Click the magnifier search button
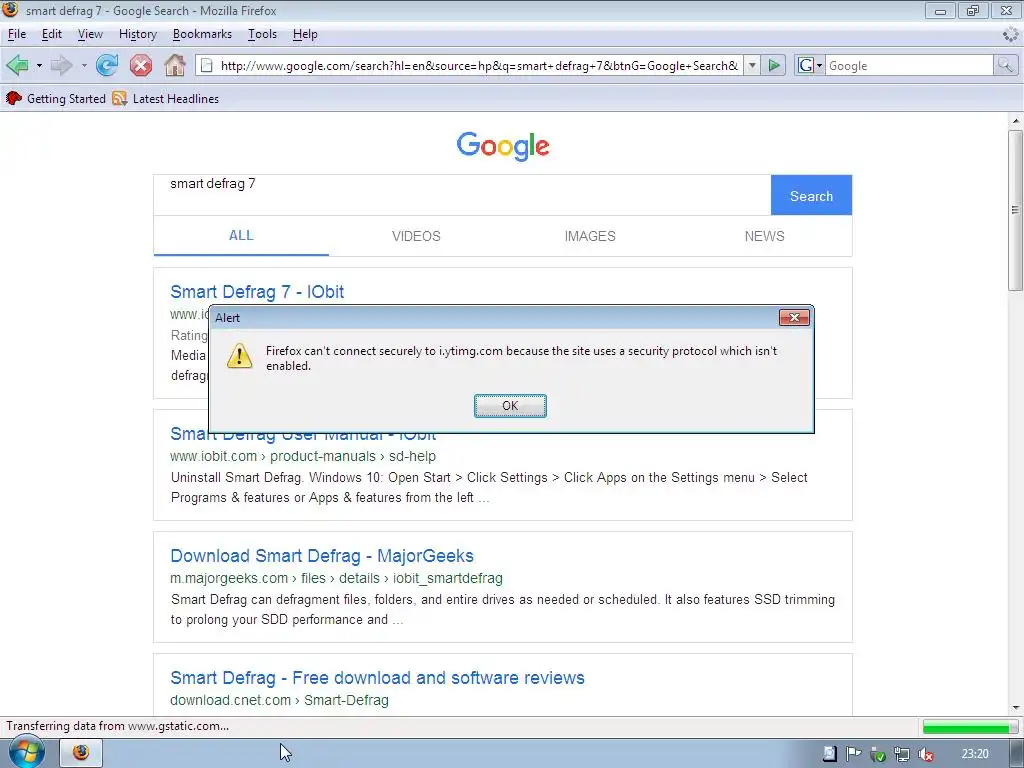The width and height of the screenshot is (1024, 768). (x=1005, y=65)
